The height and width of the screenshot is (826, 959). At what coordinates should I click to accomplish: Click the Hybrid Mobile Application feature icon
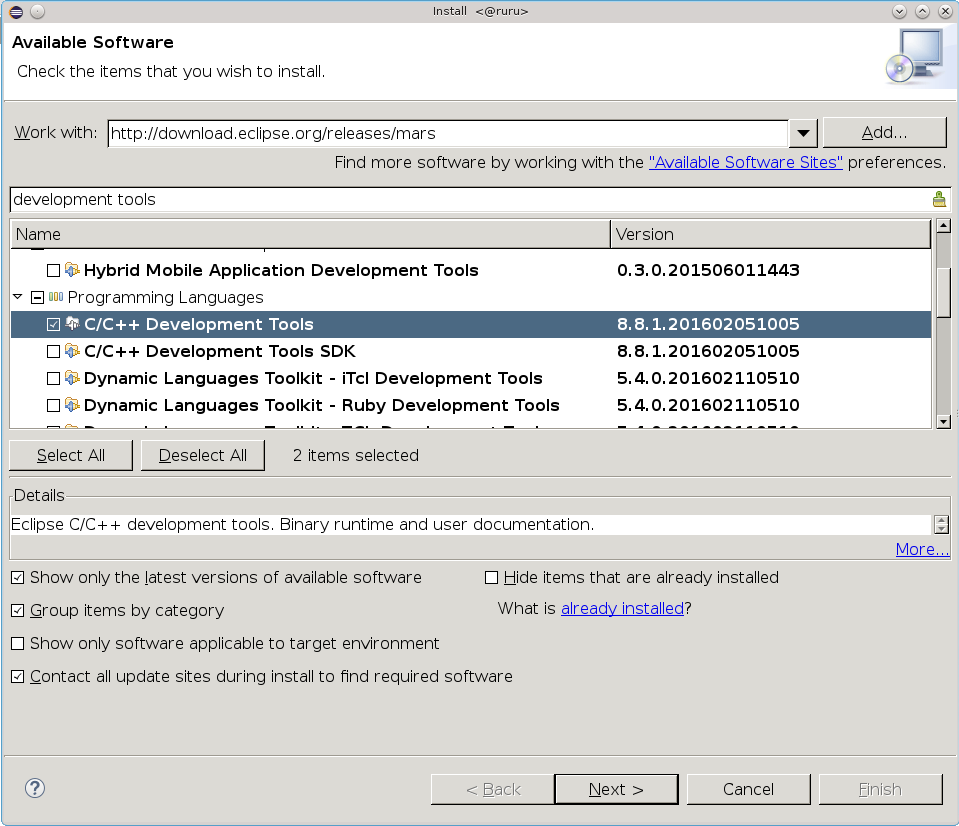pos(72,270)
